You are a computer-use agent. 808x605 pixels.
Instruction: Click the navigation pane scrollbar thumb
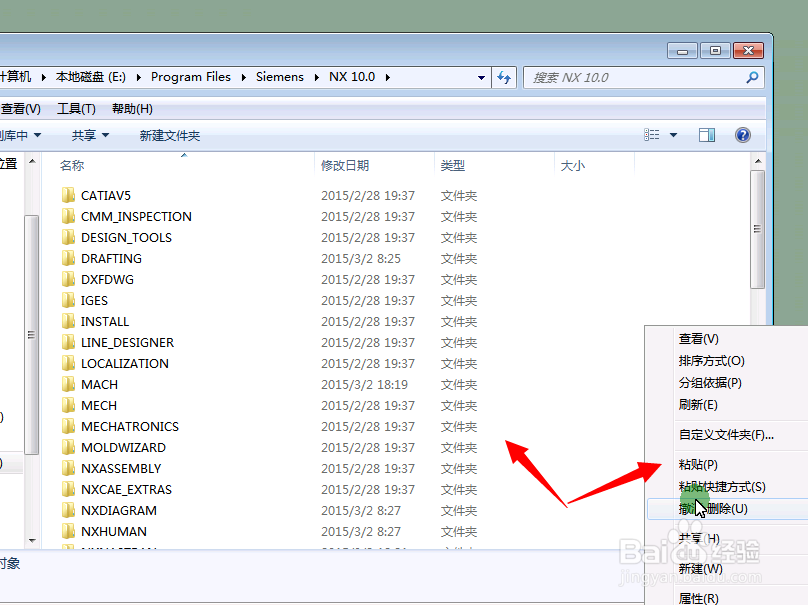[31, 335]
